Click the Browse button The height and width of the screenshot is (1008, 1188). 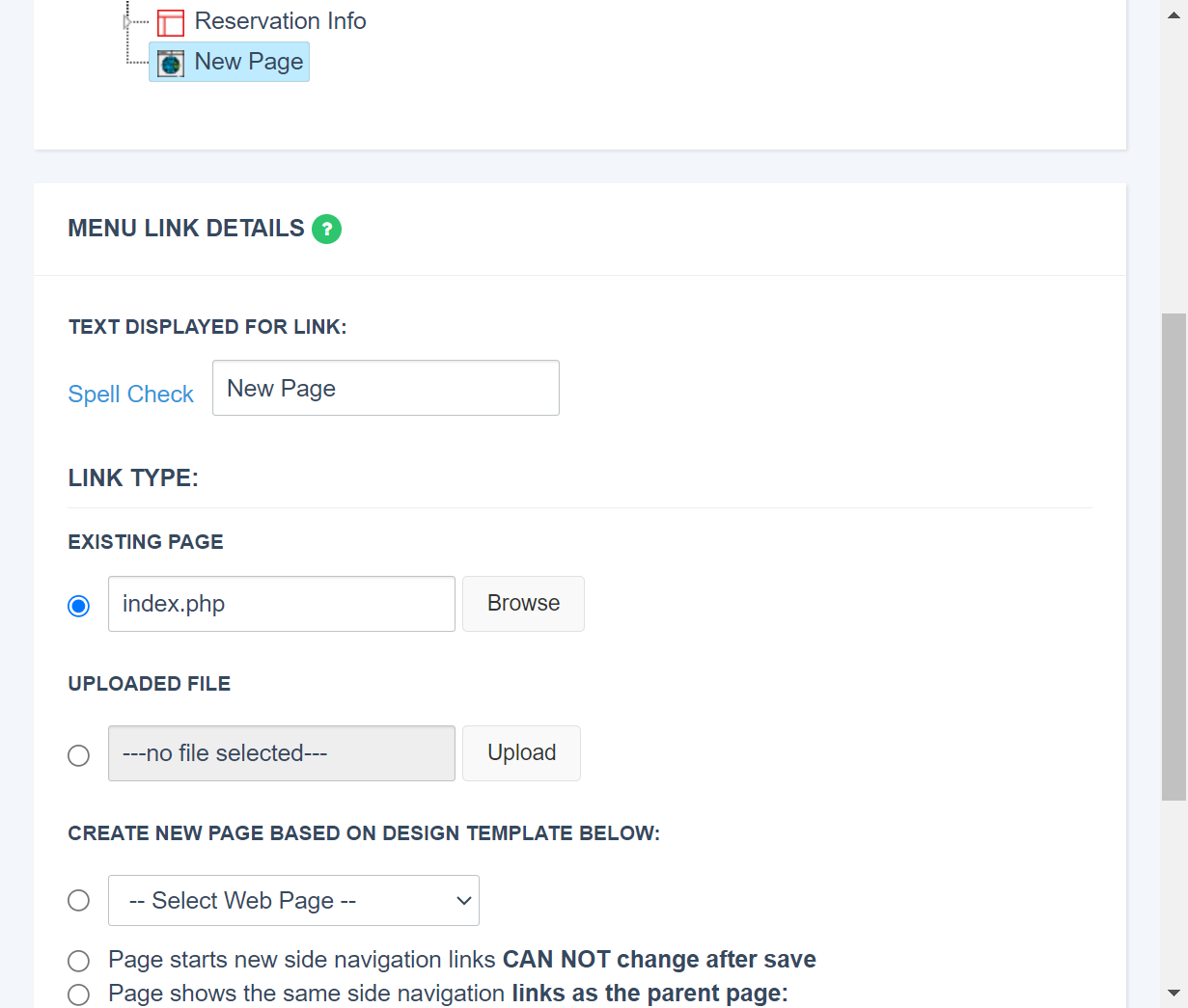tap(523, 604)
